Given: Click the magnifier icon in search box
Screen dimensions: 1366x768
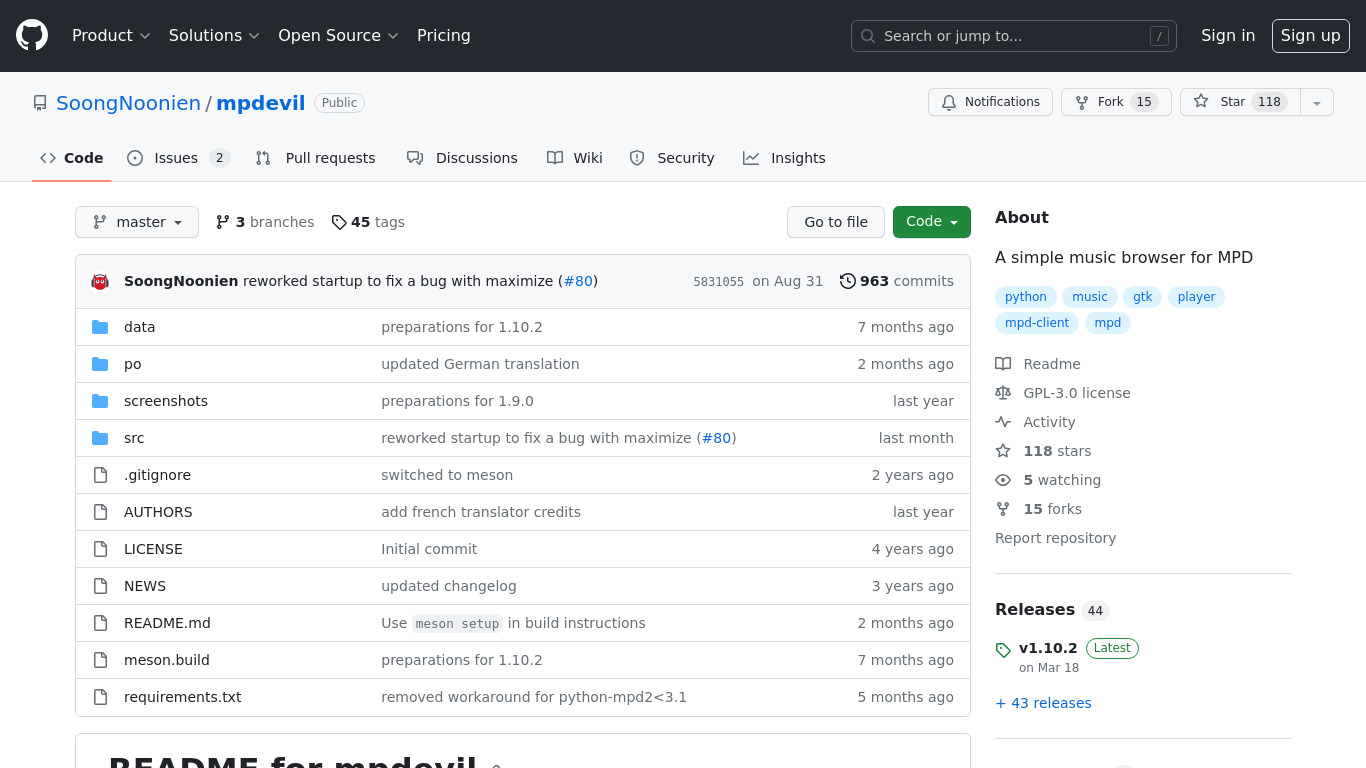Looking at the screenshot, I should pos(868,36).
